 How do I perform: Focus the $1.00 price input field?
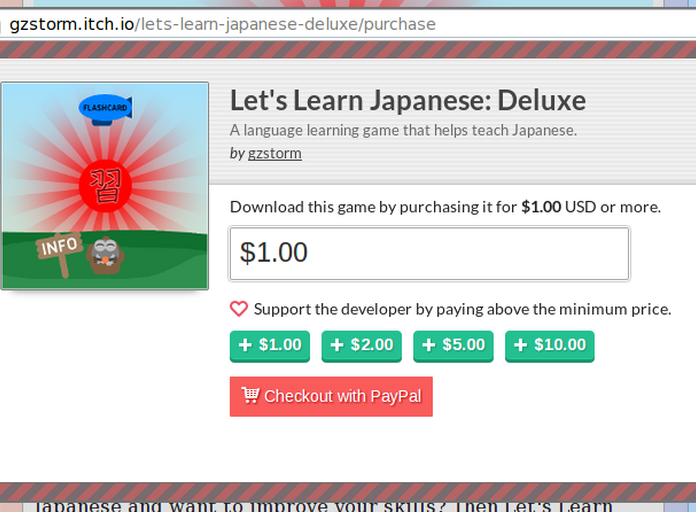[429, 254]
